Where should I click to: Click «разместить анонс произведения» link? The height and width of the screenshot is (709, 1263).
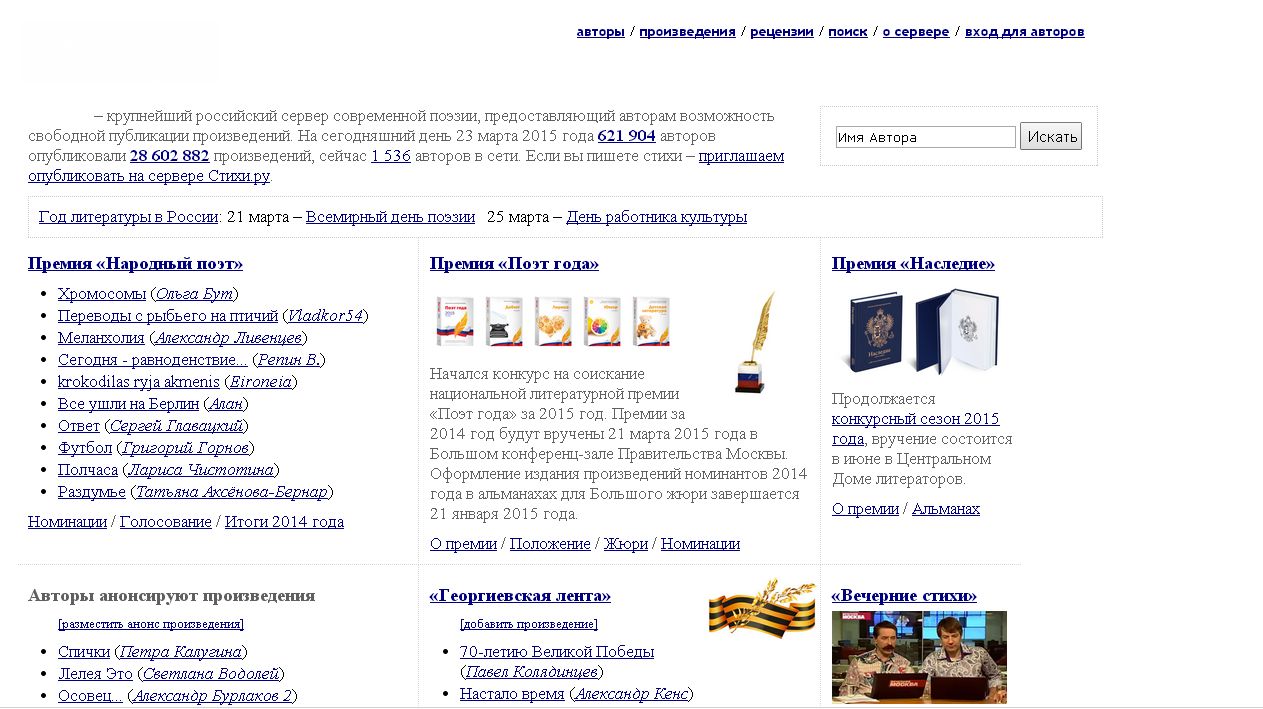pos(151,624)
